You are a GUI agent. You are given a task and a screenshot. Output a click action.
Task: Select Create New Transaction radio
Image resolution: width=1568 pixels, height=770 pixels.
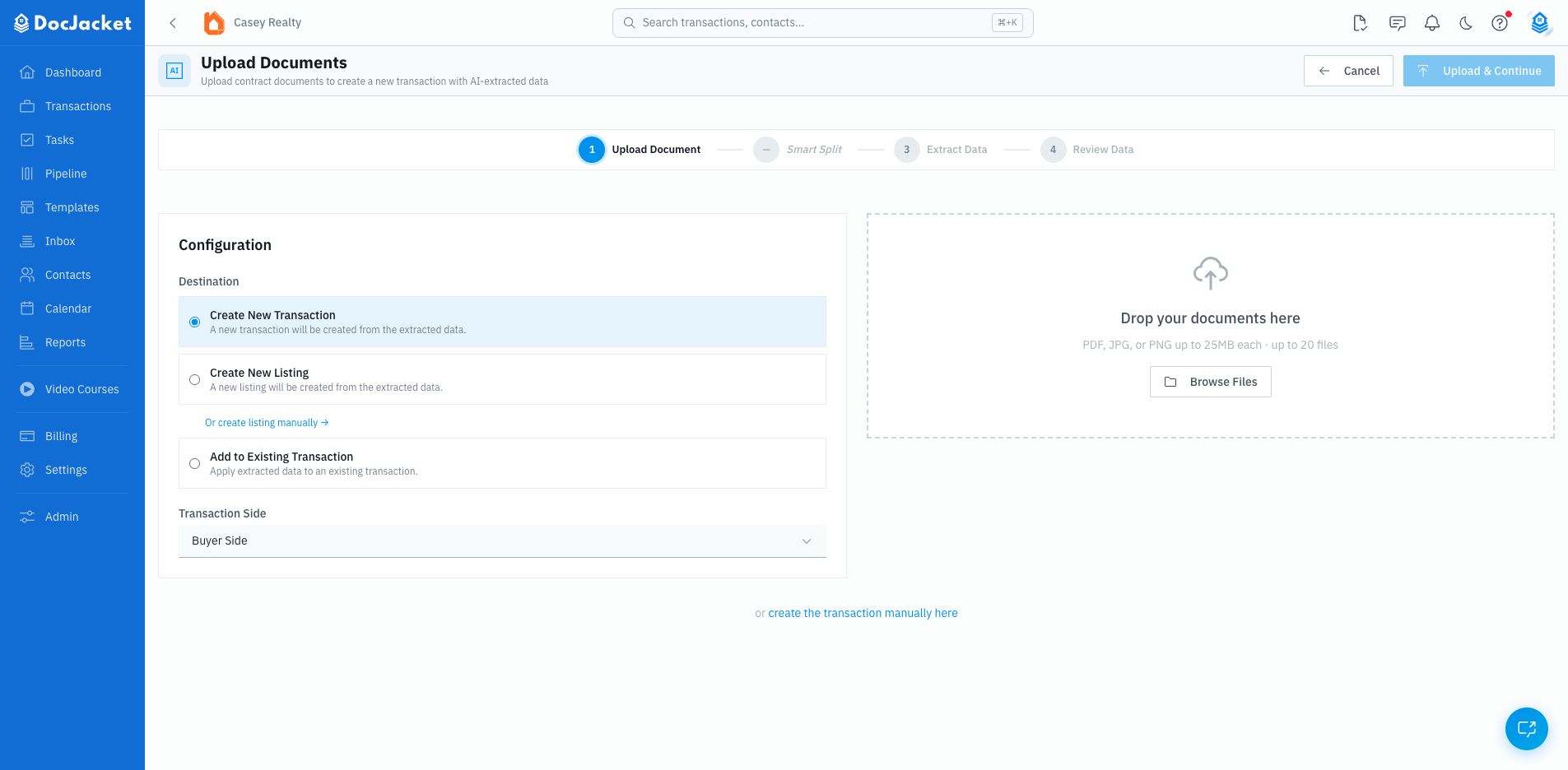click(x=195, y=322)
